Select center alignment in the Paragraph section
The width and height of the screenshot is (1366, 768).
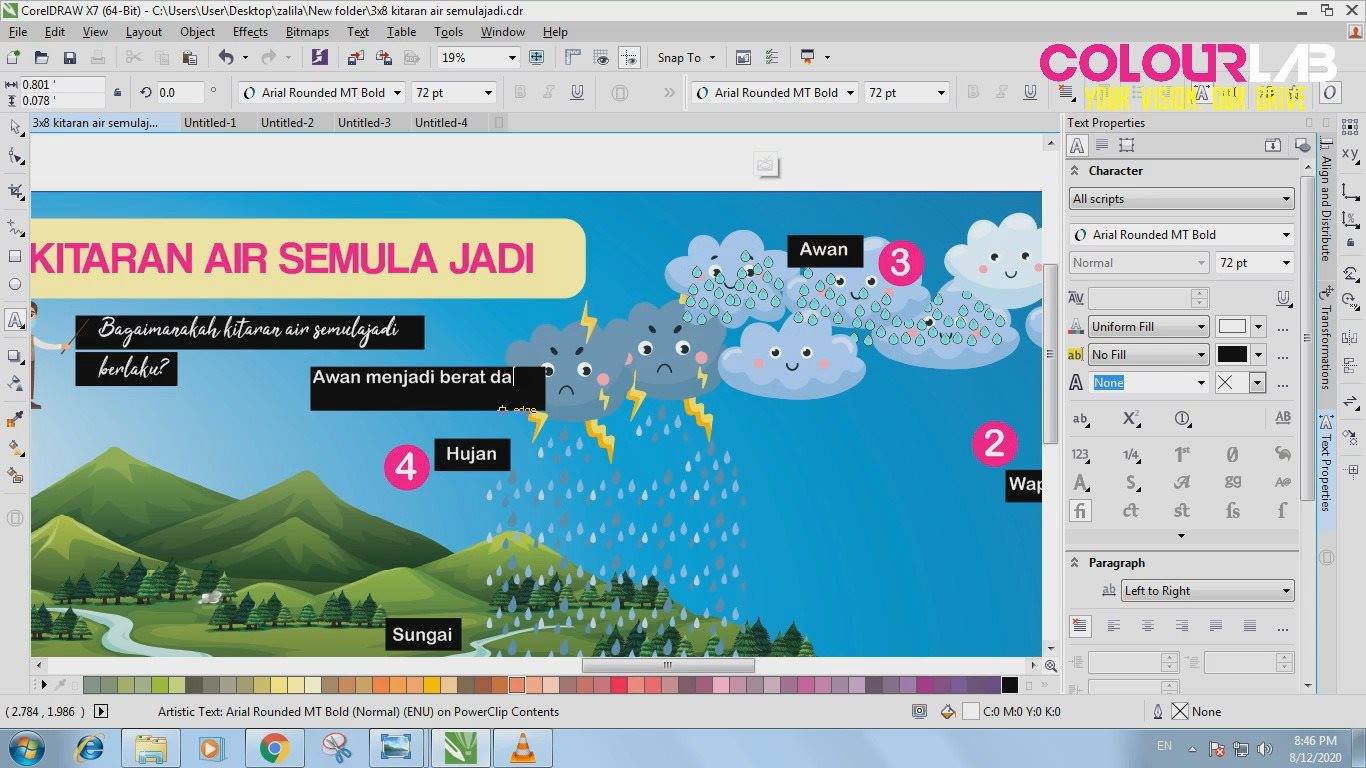point(1148,626)
